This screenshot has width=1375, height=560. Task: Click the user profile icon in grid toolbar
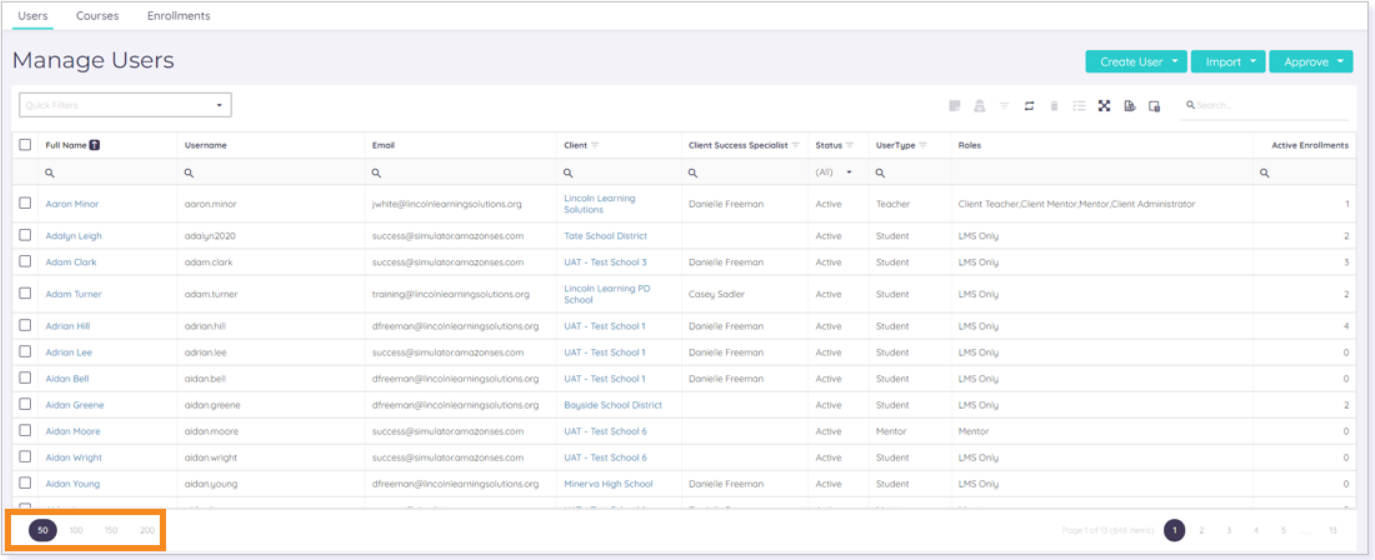pyautogui.click(x=980, y=106)
